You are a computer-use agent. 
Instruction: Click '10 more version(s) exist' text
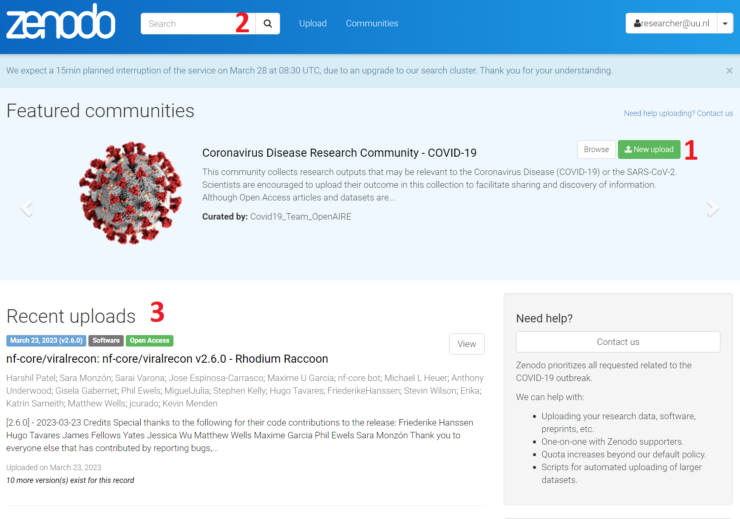(x=70, y=480)
